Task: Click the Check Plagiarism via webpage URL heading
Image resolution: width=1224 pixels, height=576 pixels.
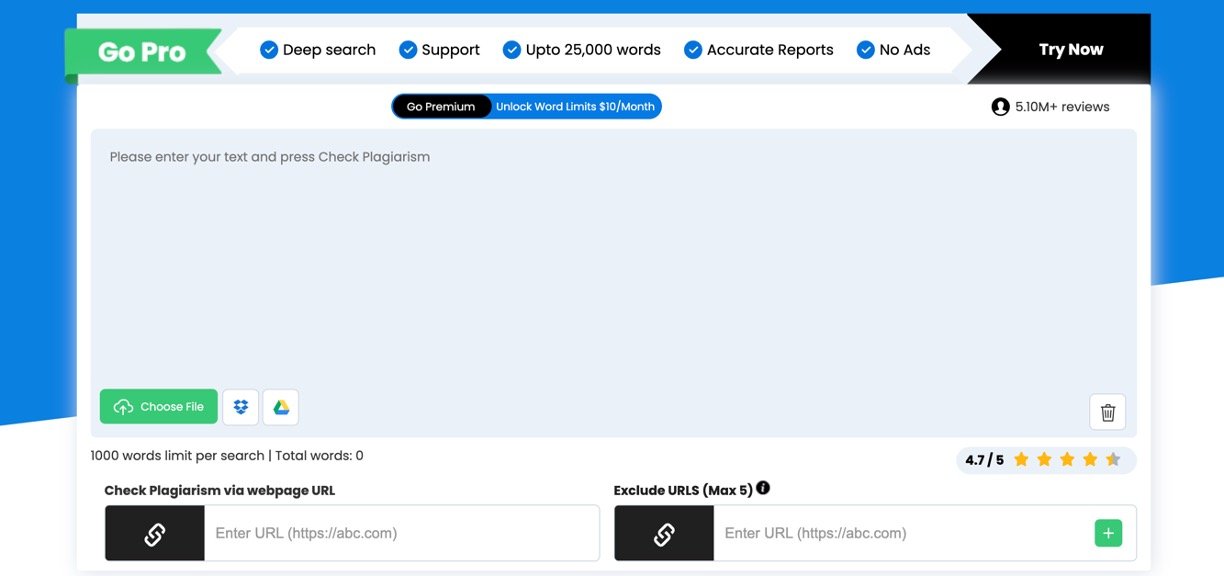Action: coord(220,491)
